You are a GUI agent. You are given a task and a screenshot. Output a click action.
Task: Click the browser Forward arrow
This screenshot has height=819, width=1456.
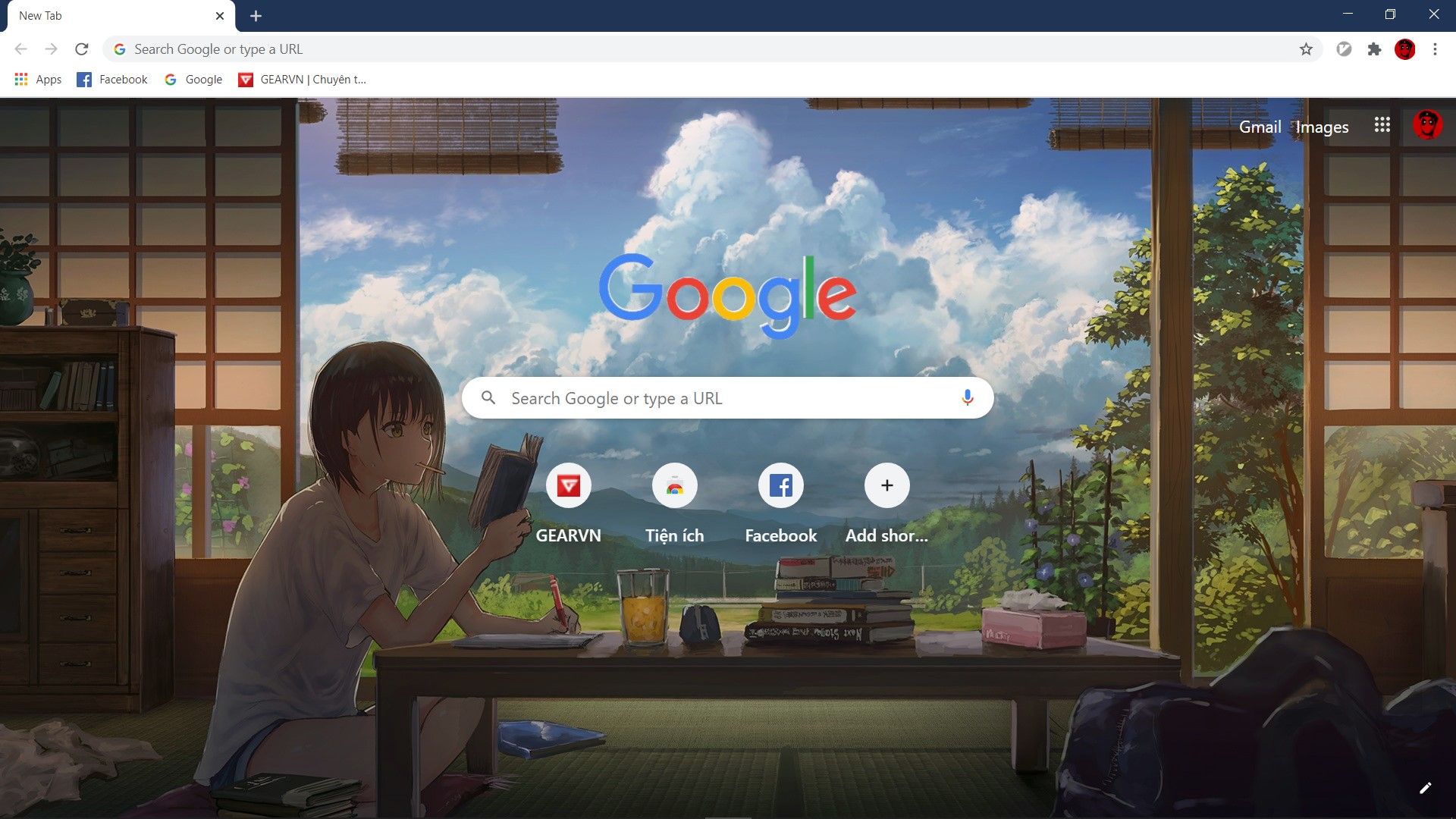(x=51, y=49)
